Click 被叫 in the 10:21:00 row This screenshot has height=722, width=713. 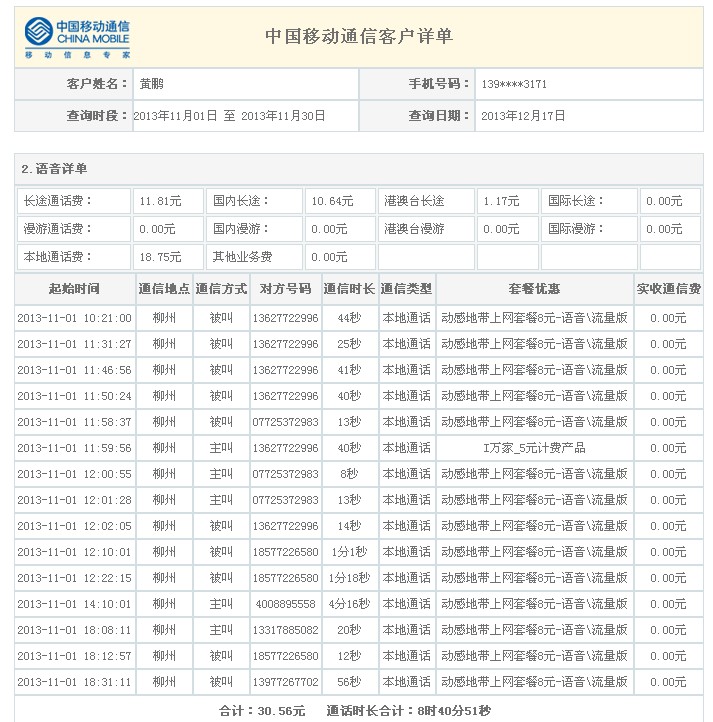[x=221, y=318]
